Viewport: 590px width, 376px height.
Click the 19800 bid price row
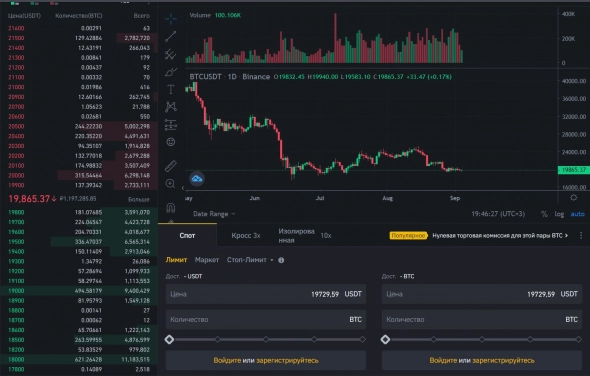79,212
